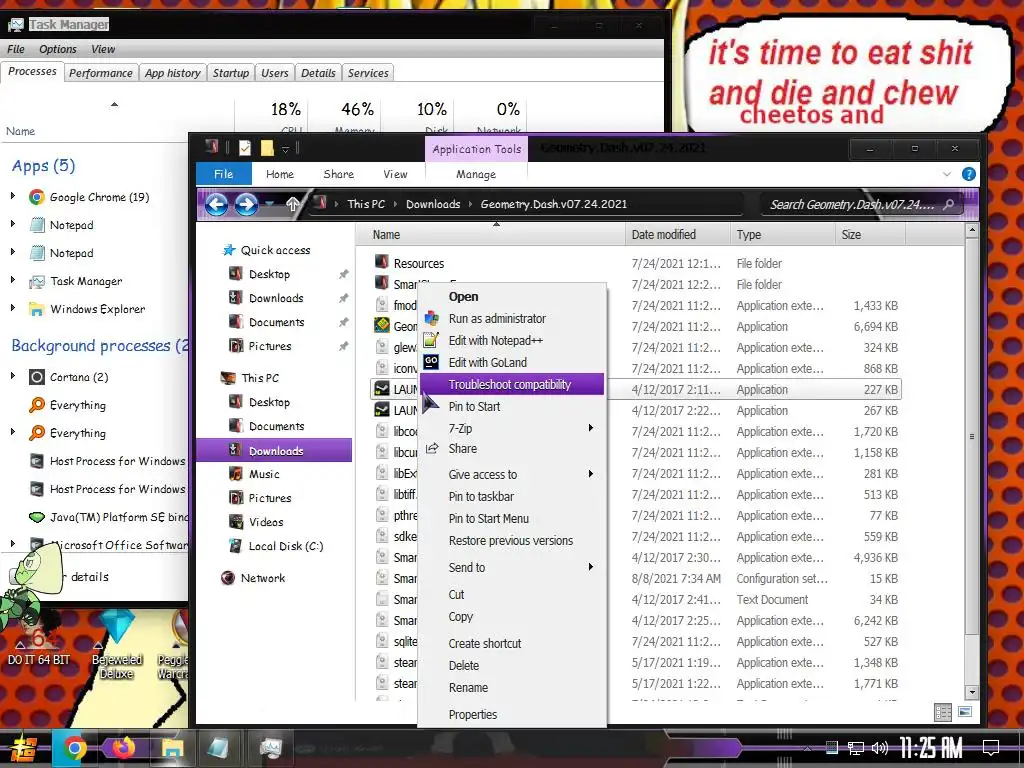1024x768 pixels.
Task: Click Downloads in the address bar breadcrumb
Action: [x=433, y=204]
